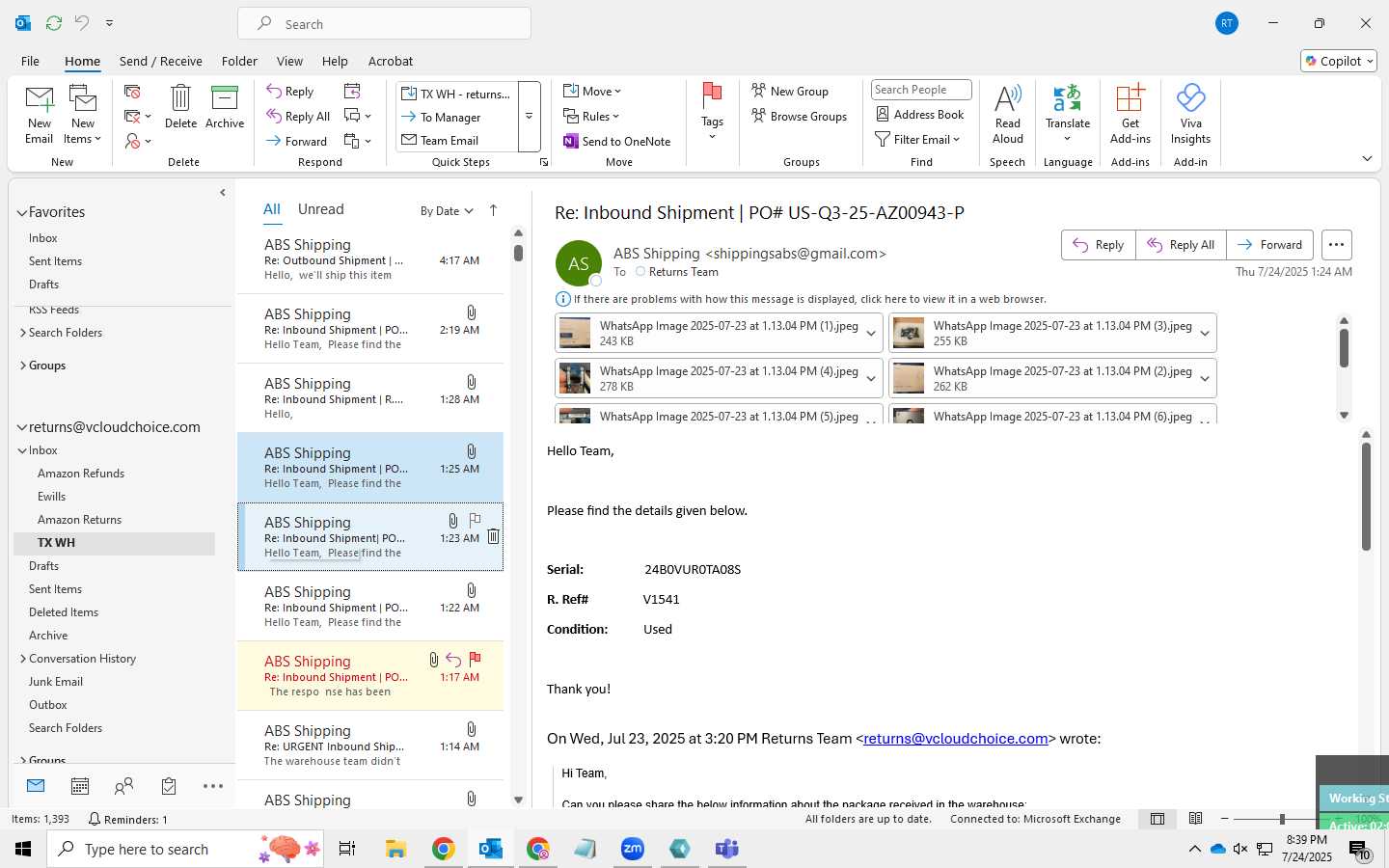Image resolution: width=1389 pixels, height=868 pixels.
Task: Adjust the zoom slider in status bar
Action: pyautogui.click(x=1282, y=819)
